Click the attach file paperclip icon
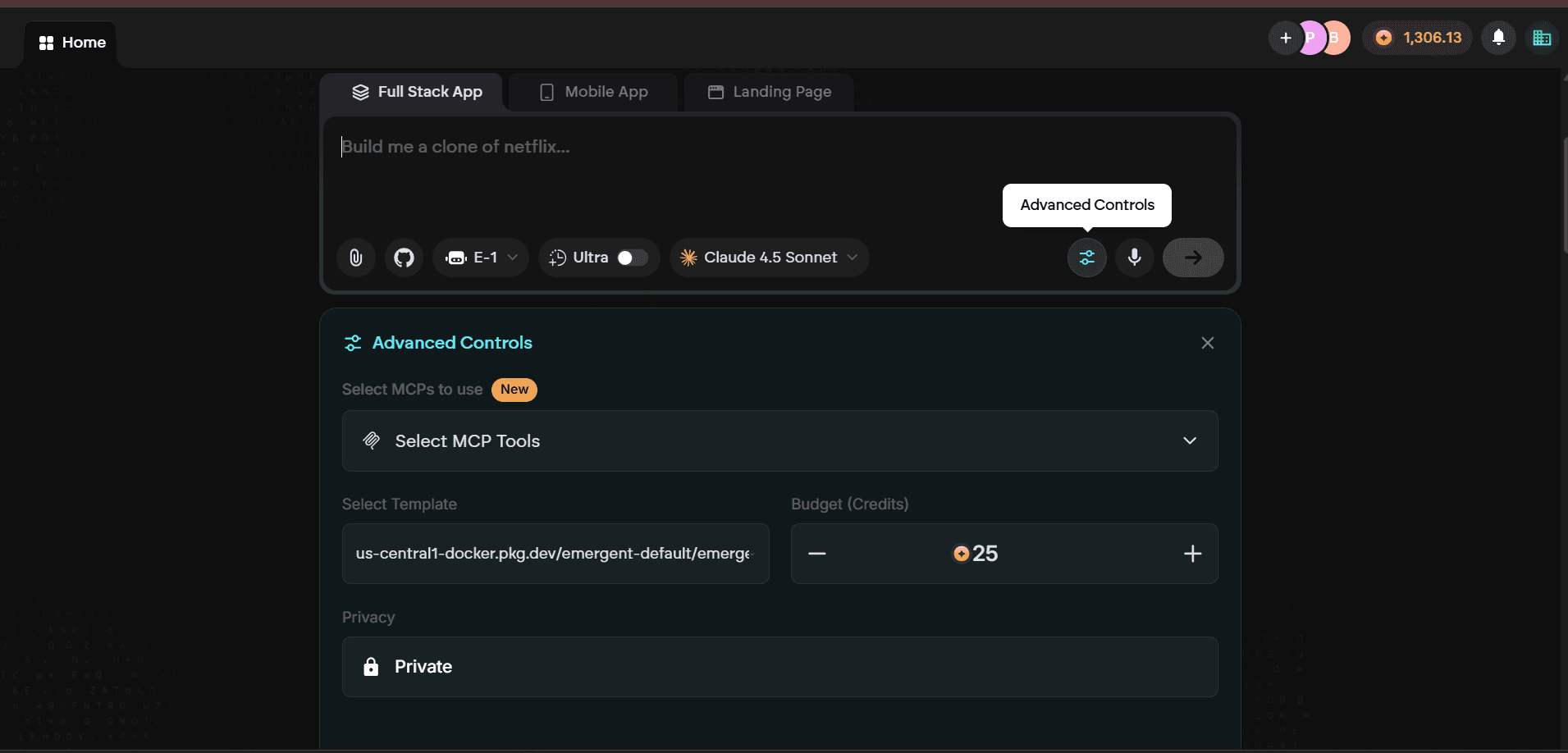The image size is (1568, 753). (x=356, y=258)
